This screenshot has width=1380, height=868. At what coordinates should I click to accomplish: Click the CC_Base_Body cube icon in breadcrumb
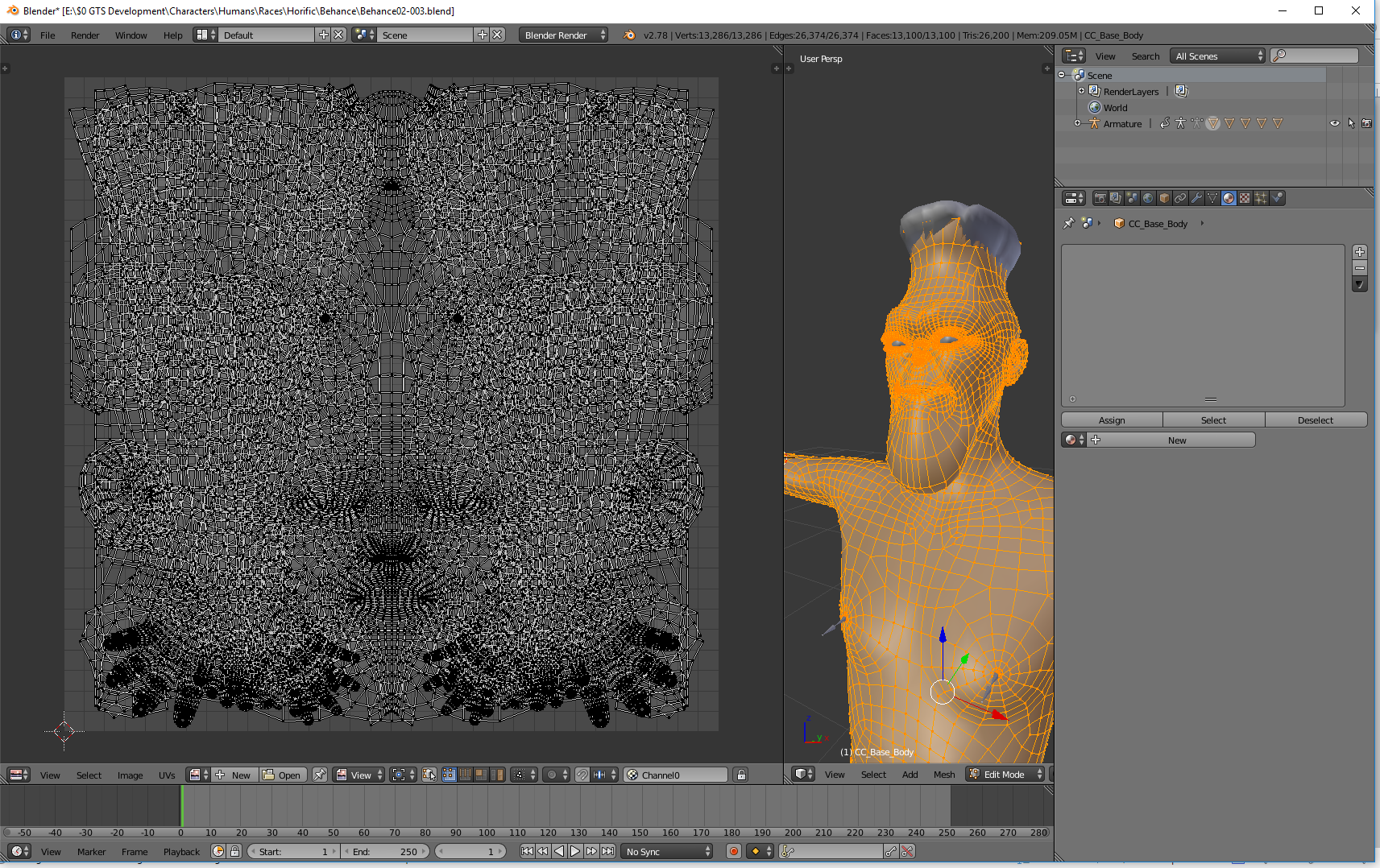[1119, 223]
